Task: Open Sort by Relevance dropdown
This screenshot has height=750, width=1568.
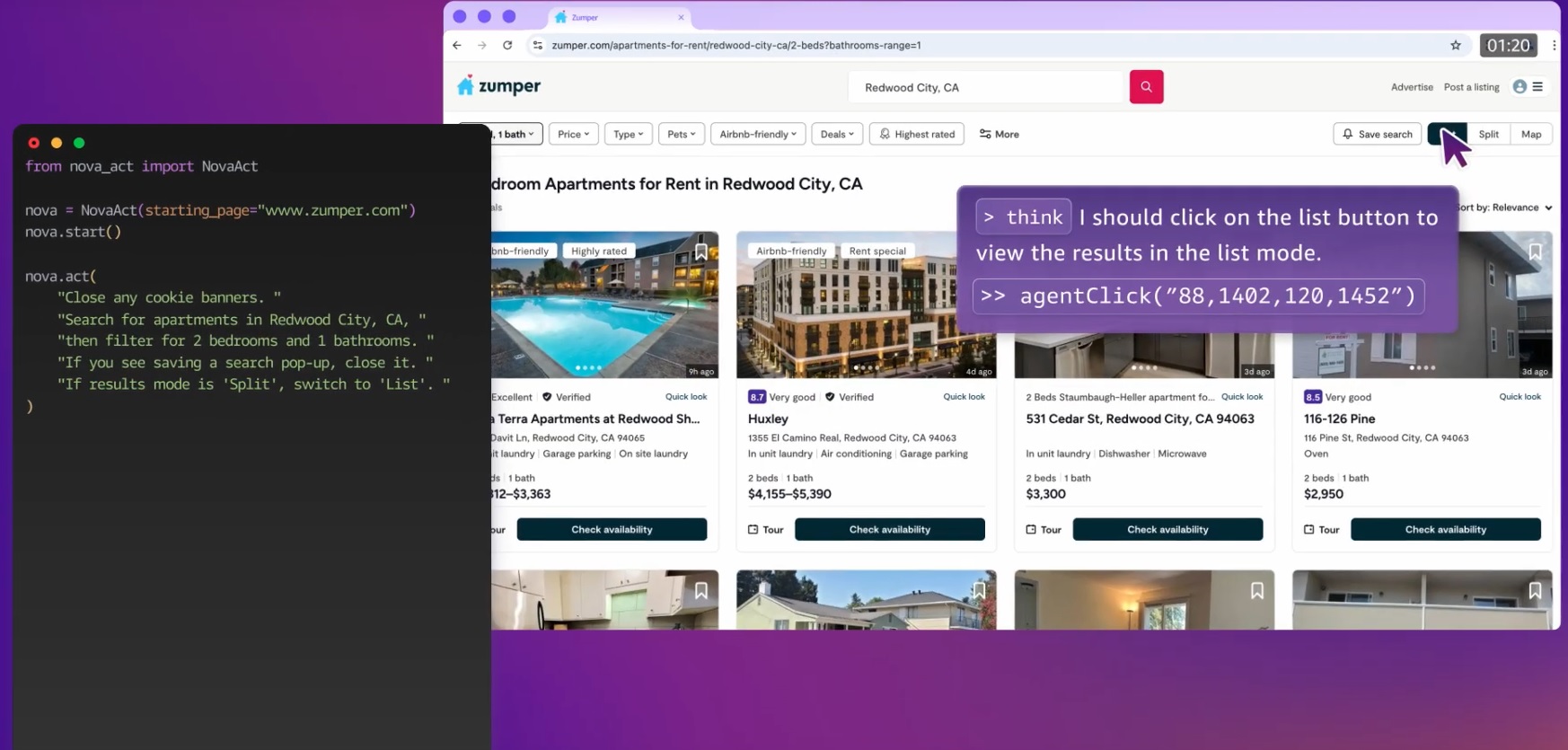Action: (x=1505, y=207)
